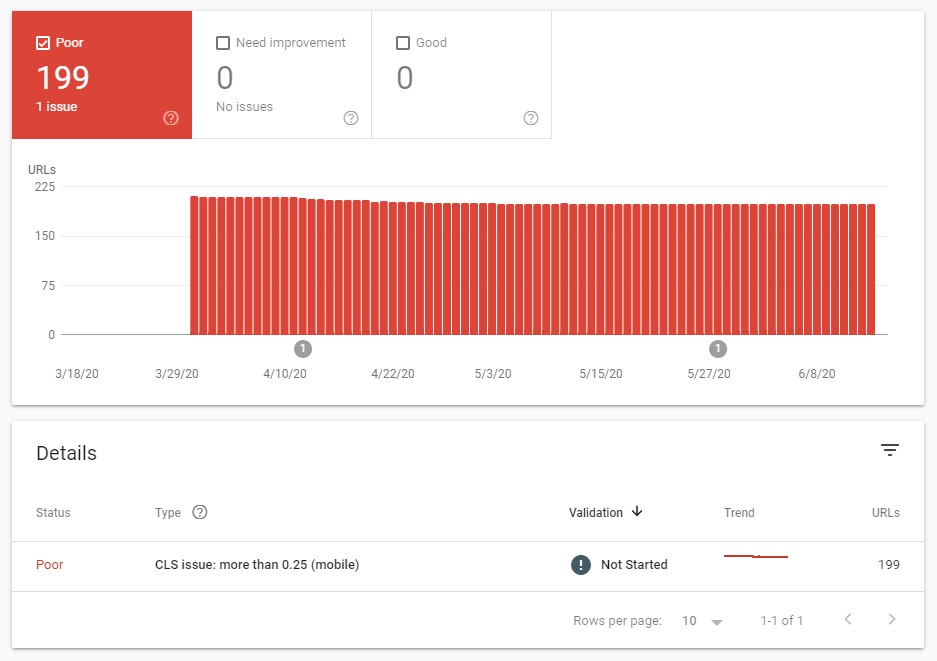Click the Not Started exclamation icon
The image size is (937, 661).
(581, 564)
